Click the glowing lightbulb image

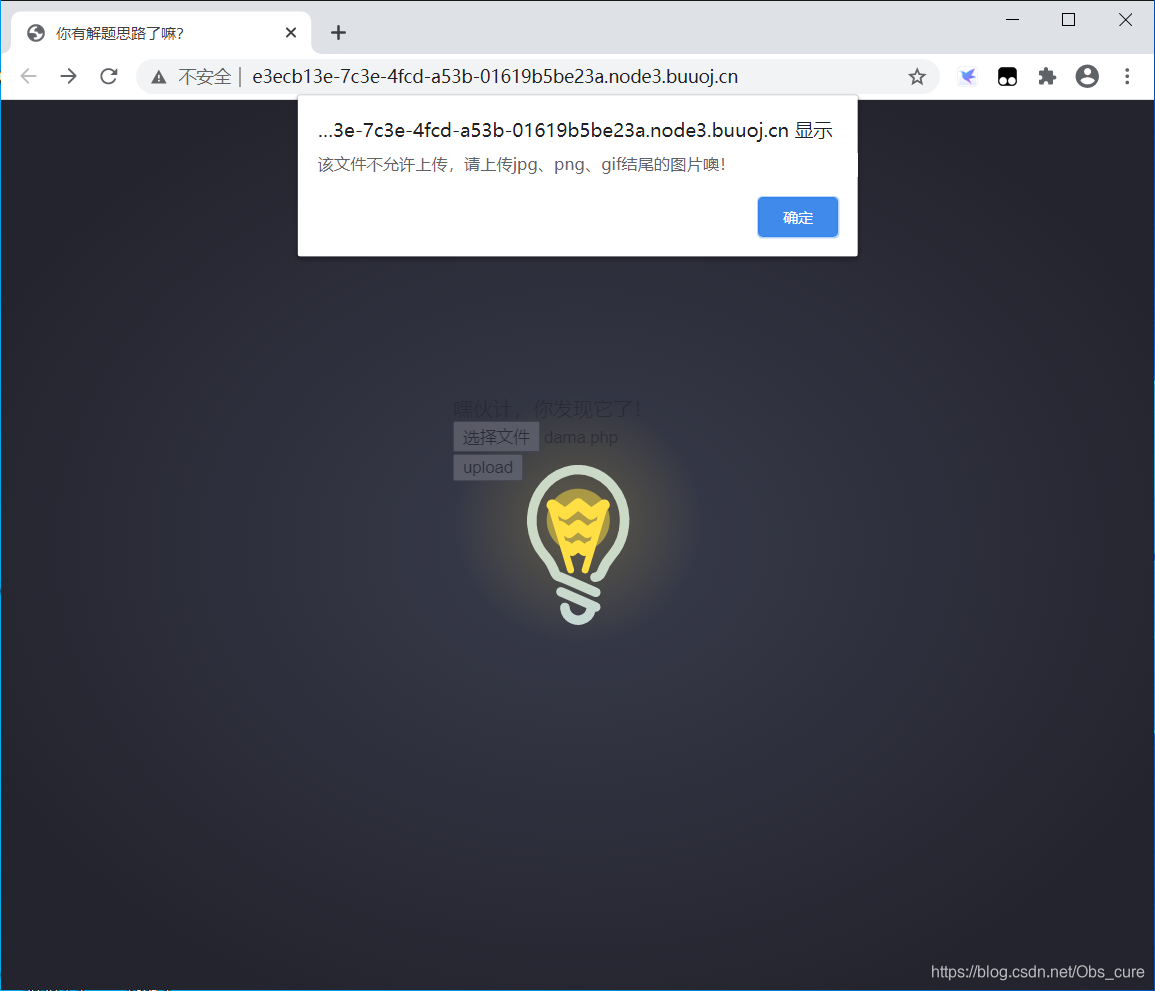[x=578, y=545]
